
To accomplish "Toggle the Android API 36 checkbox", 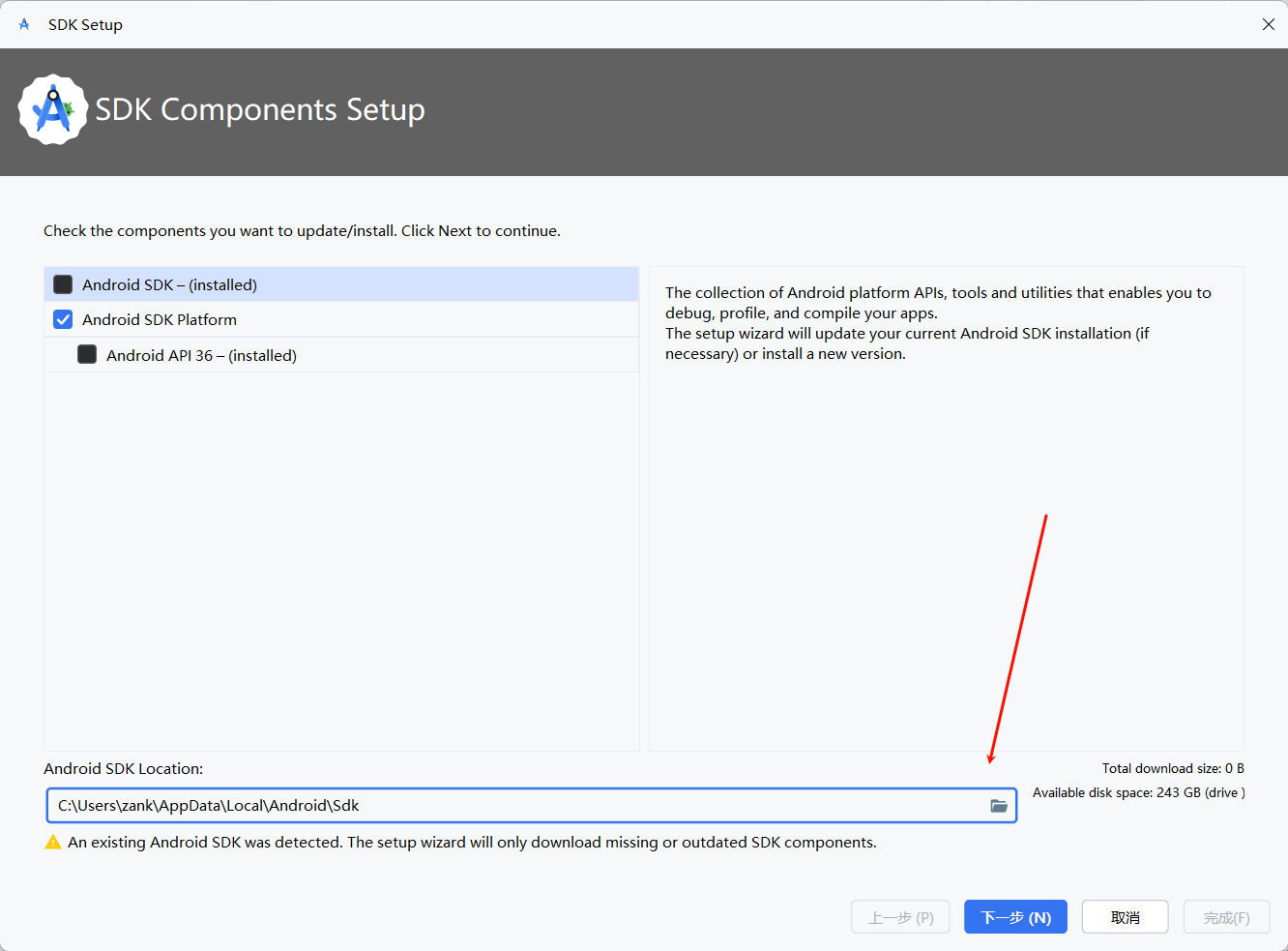I will pos(87,355).
